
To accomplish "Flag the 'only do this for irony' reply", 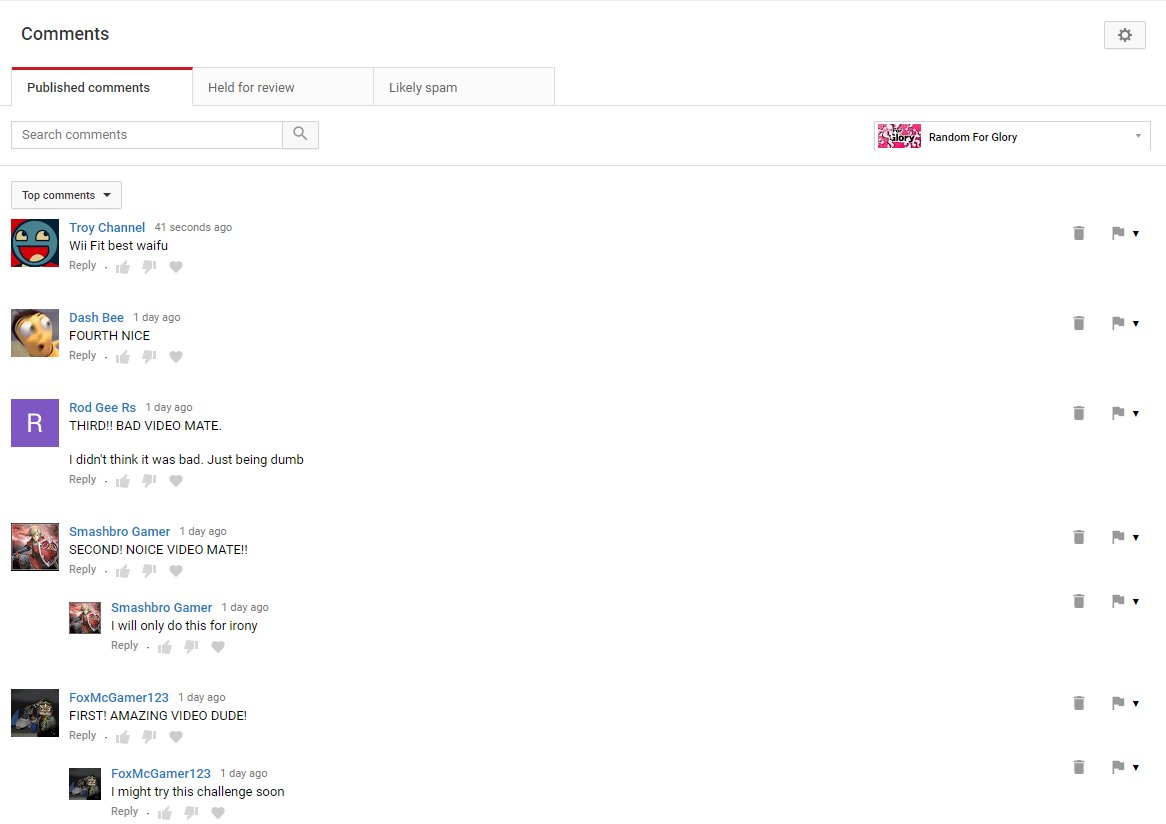I will tap(1118, 602).
